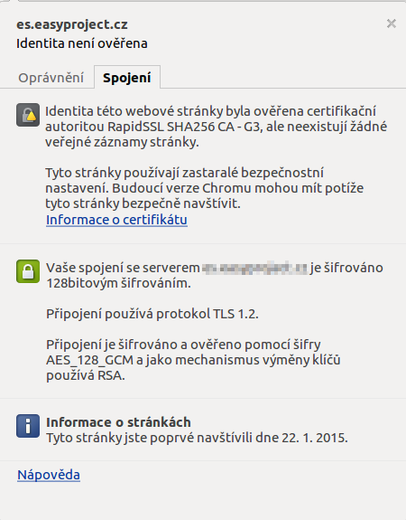The width and height of the screenshot is (406, 520).
Task: Click the blurred server name text
Action: [255, 268]
